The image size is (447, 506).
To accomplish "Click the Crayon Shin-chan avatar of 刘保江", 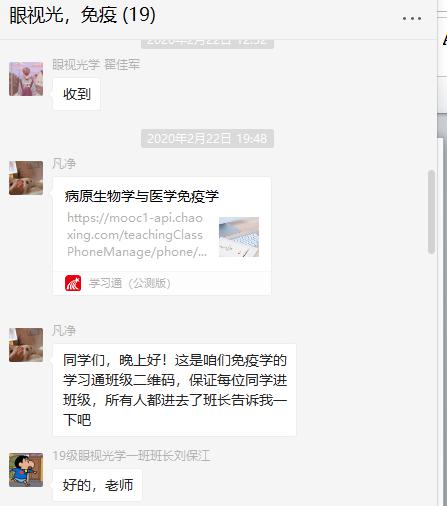I will click(x=26, y=470).
